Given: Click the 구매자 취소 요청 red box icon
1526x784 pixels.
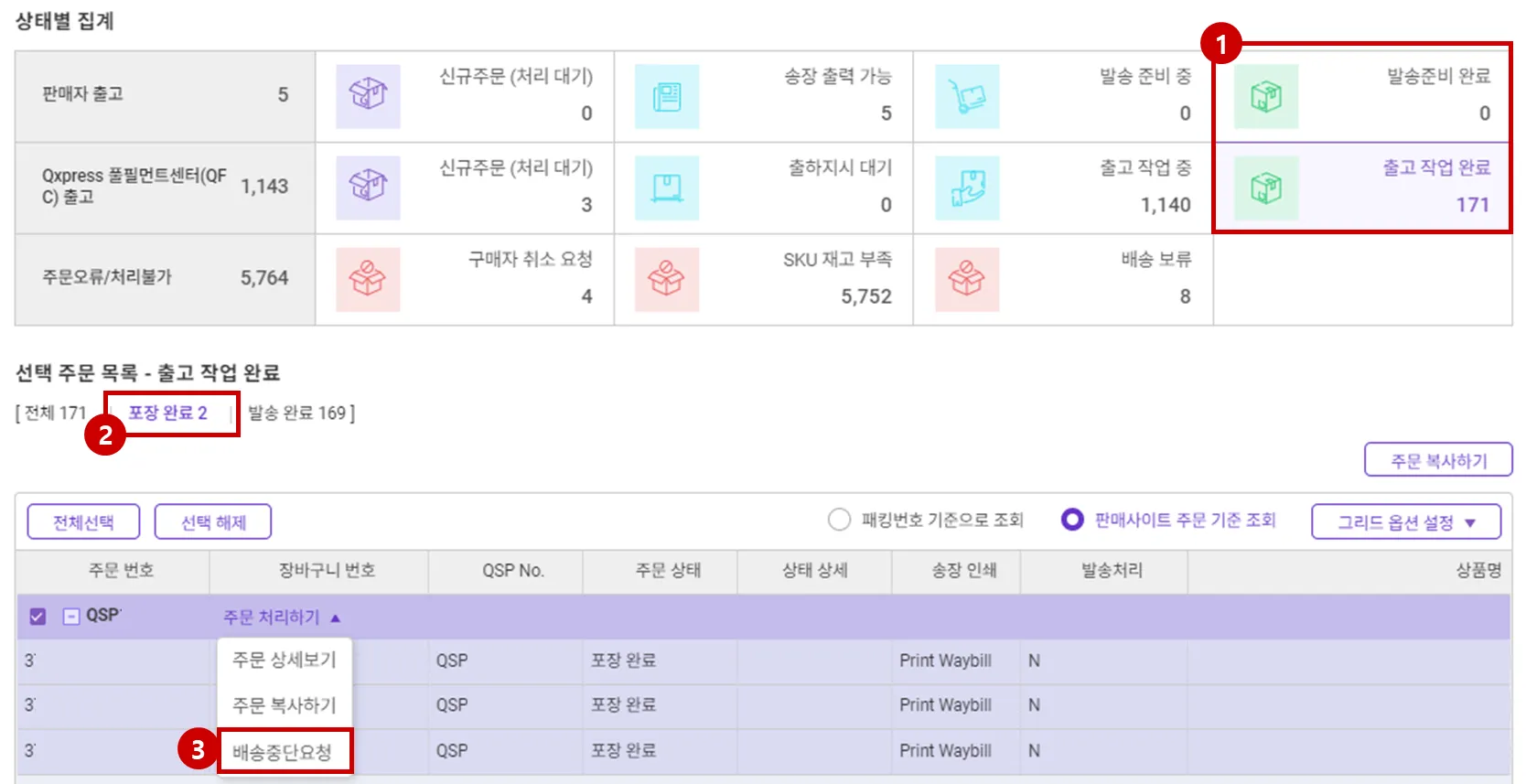Looking at the screenshot, I should tap(368, 279).
